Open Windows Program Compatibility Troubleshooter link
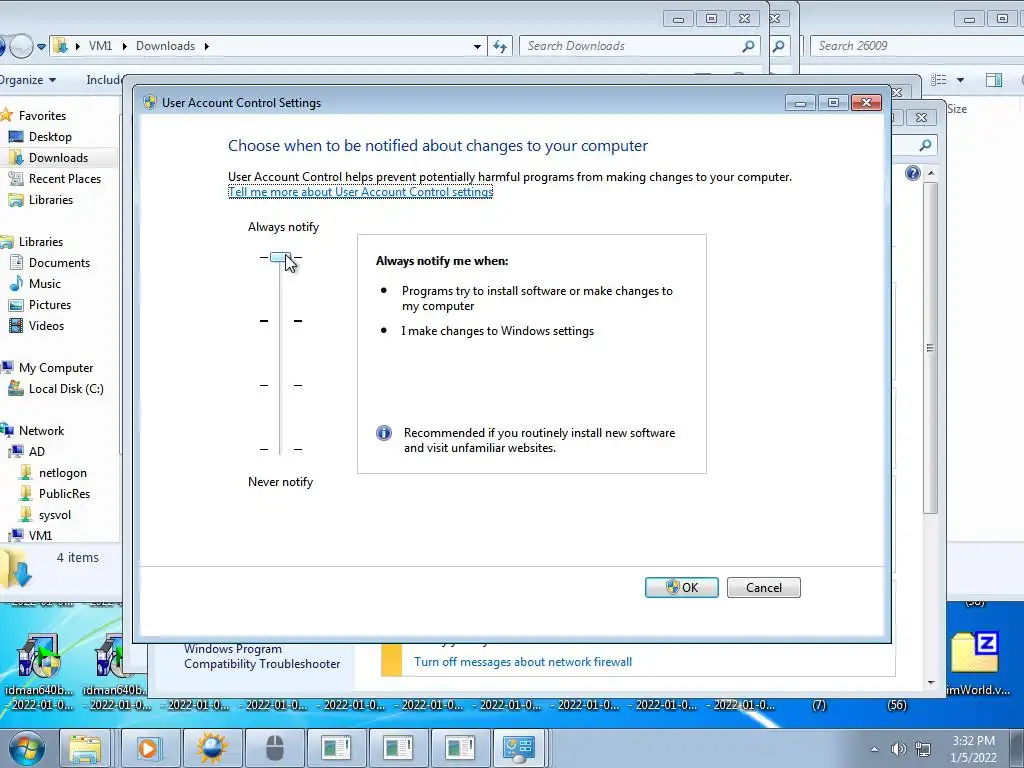Screen dimensions: 1024x768 [x=262, y=656]
